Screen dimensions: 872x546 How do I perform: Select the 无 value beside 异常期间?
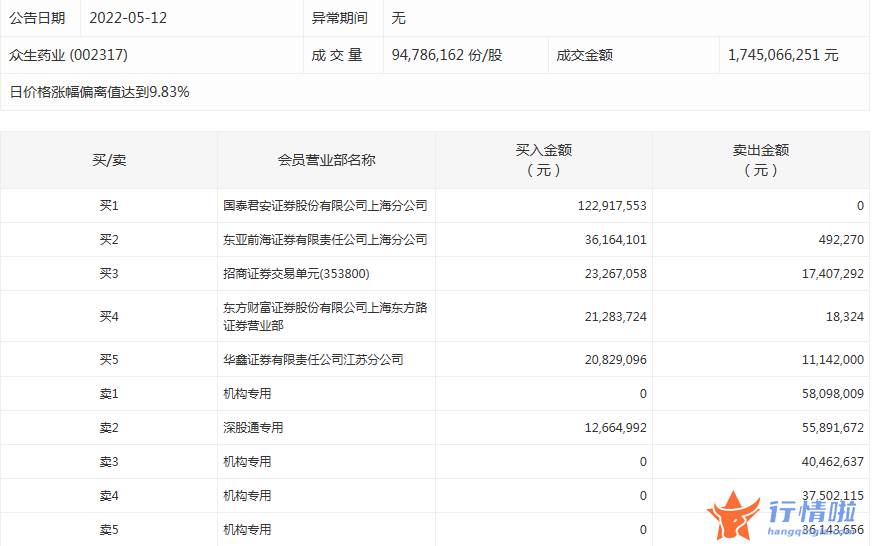tap(398, 18)
